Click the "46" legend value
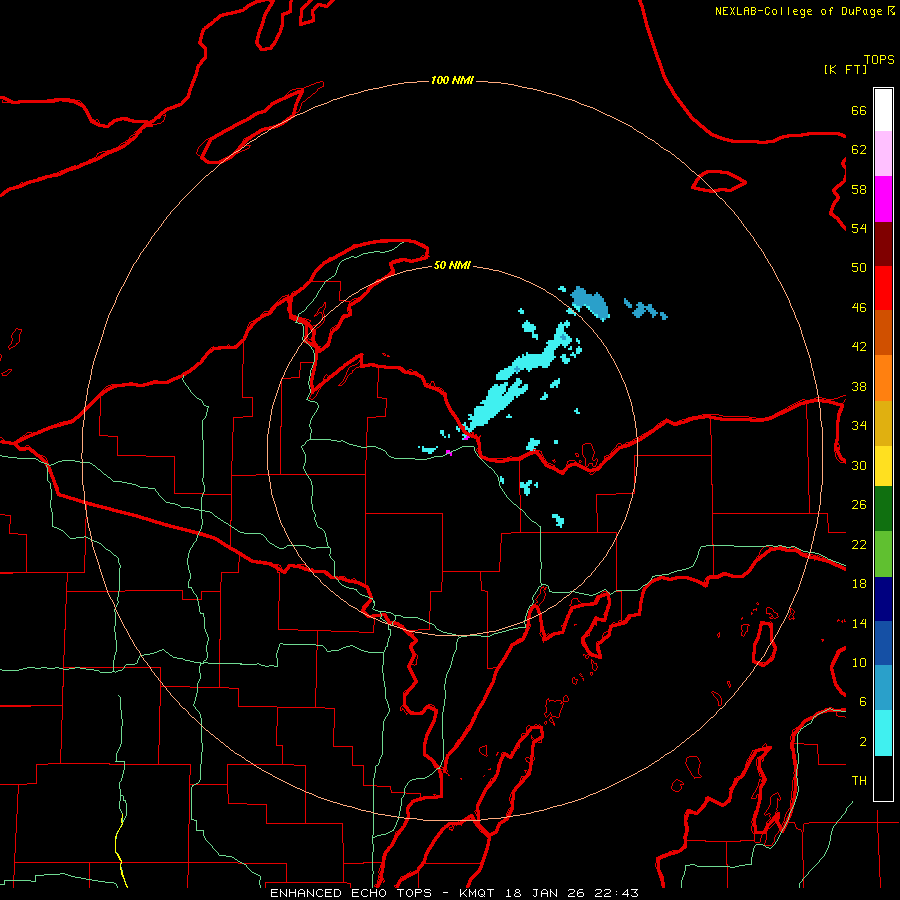 [859, 308]
